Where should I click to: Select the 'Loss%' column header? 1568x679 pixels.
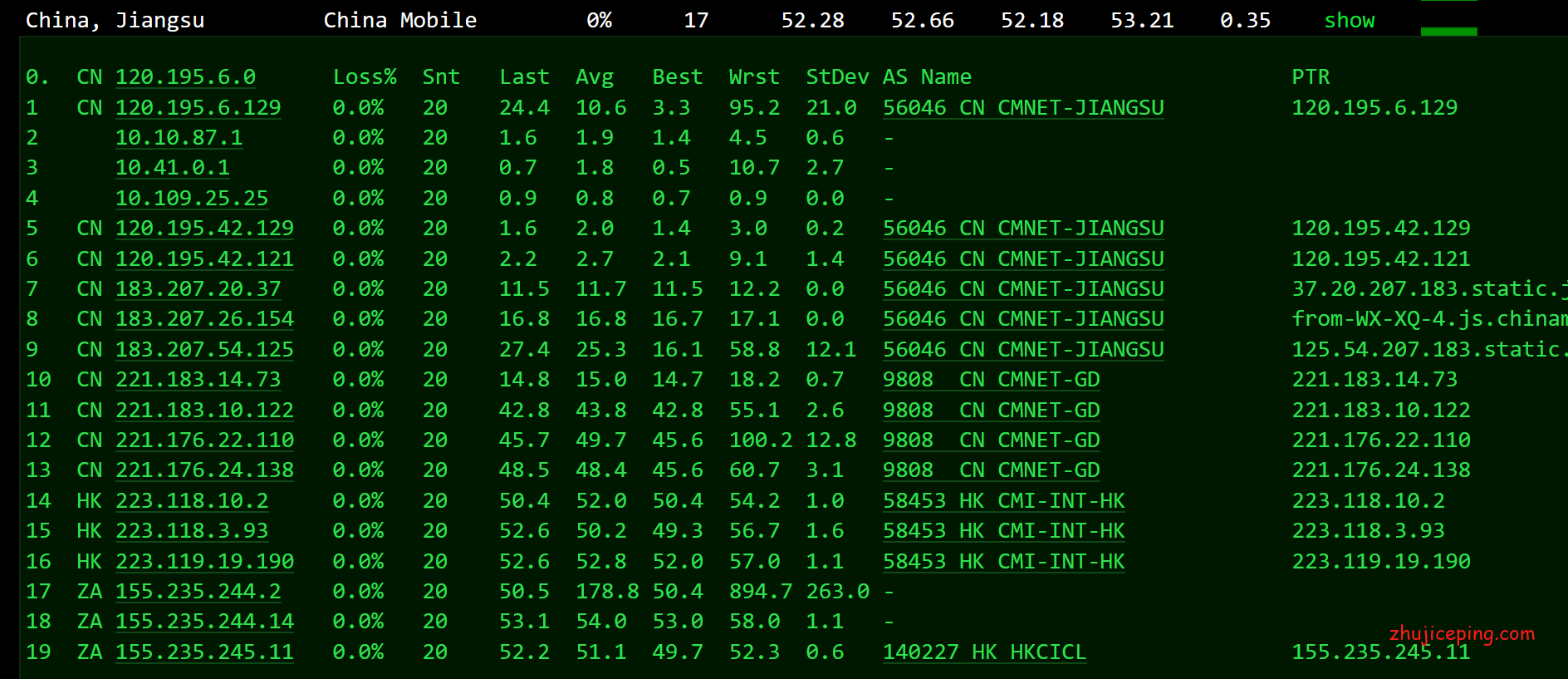pyautogui.click(x=365, y=77)
